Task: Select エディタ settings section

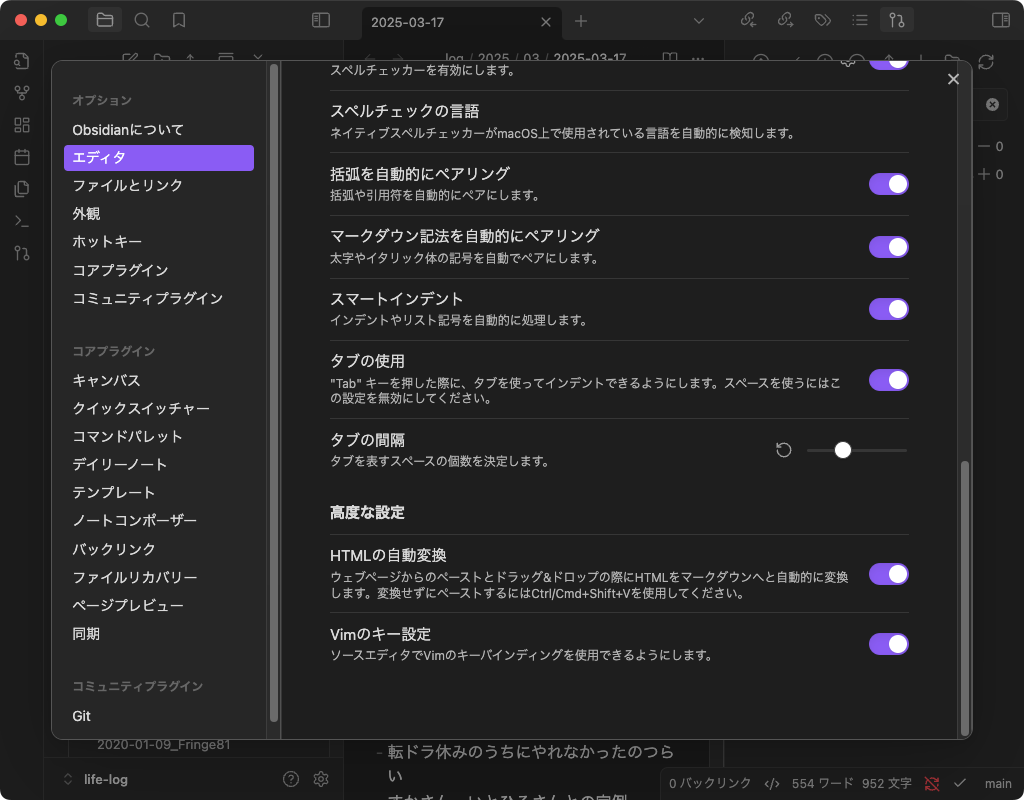Action: point(159,158)
